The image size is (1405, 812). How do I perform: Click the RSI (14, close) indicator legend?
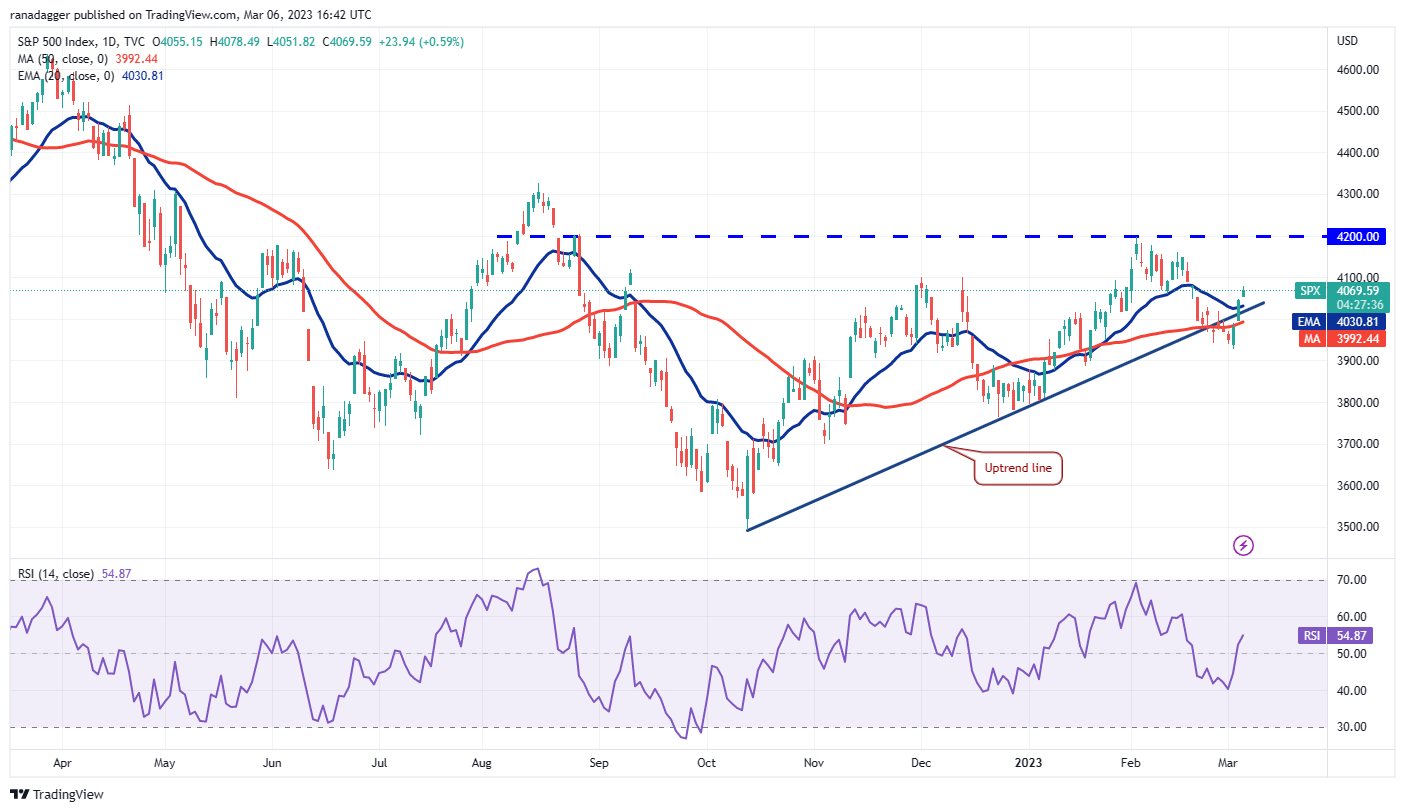coord(55,574)
